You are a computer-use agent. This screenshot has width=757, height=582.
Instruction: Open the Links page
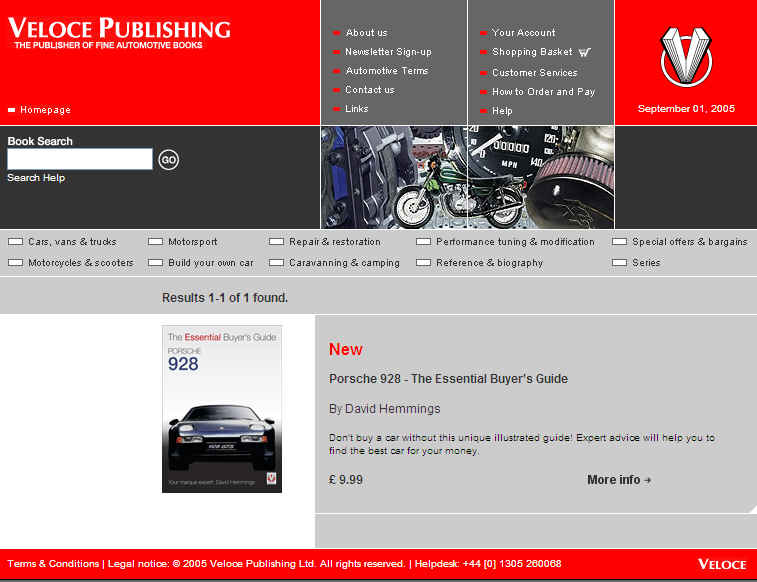point(357,109)
